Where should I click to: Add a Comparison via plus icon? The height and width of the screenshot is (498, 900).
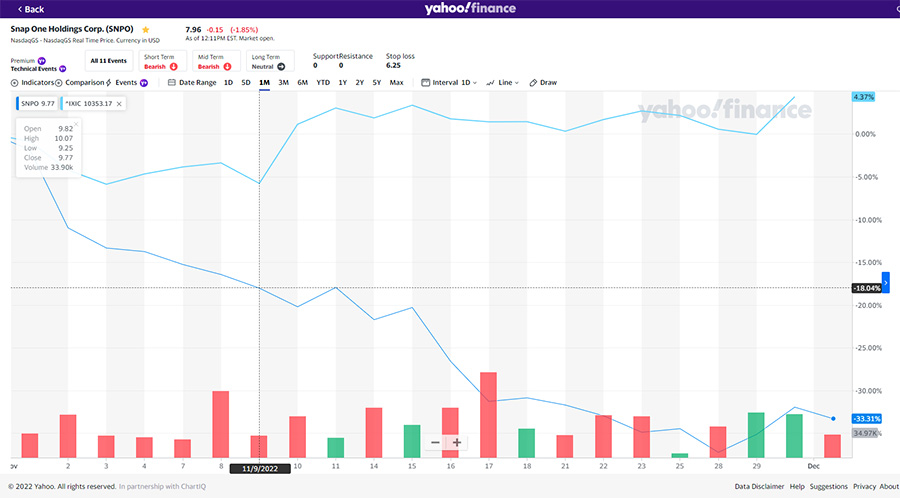[x=59, y=83]
